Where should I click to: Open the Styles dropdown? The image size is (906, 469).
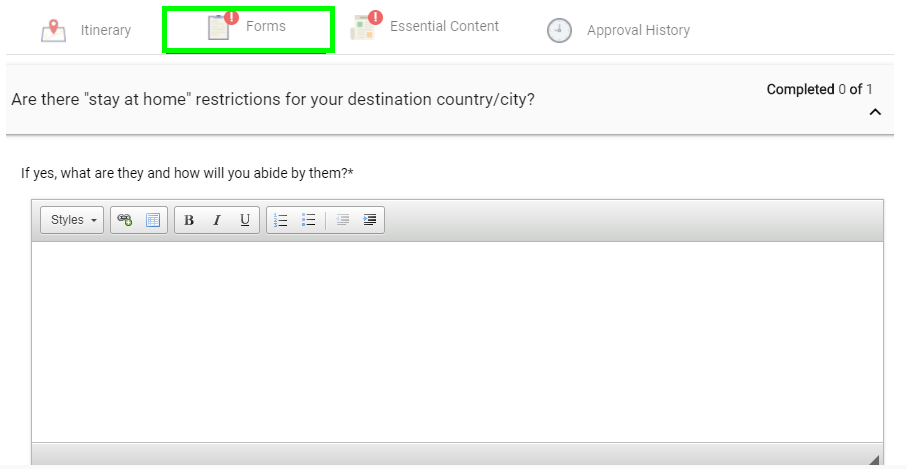tap(72, 220)
